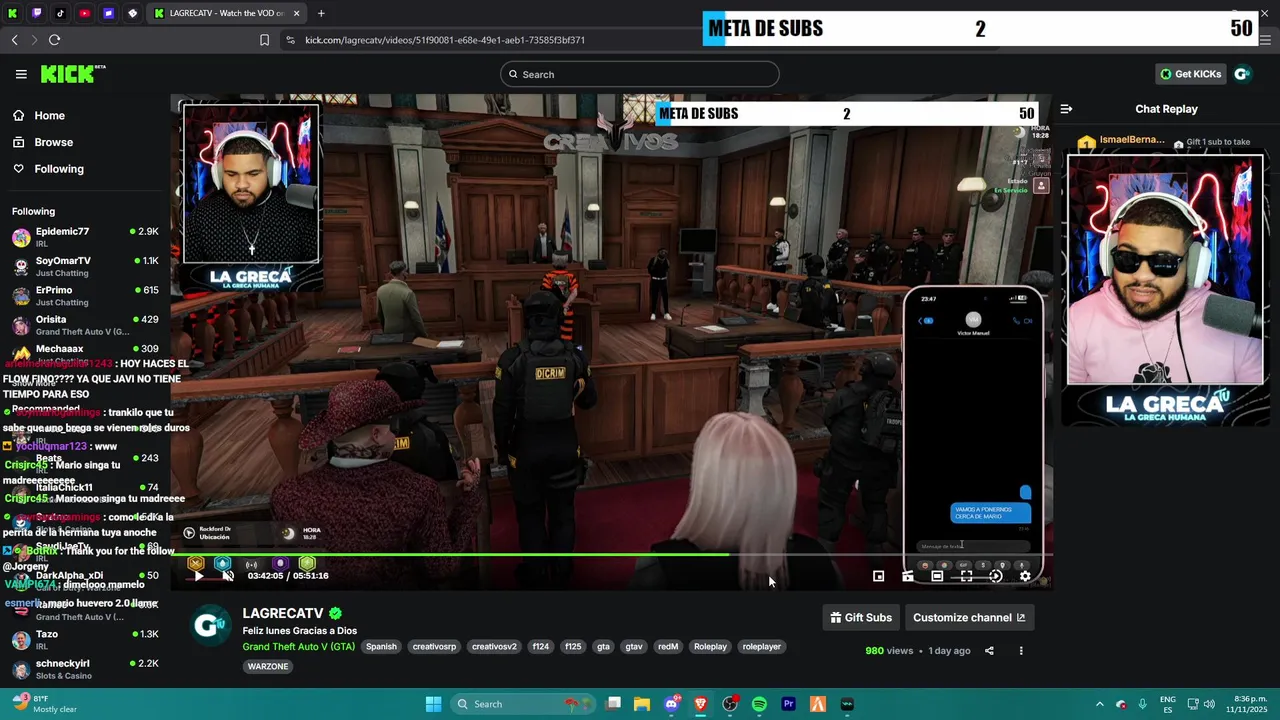Seek on the video progress bar
The width and height of the screenshot is (1280, 720).
tap(612, 554)
